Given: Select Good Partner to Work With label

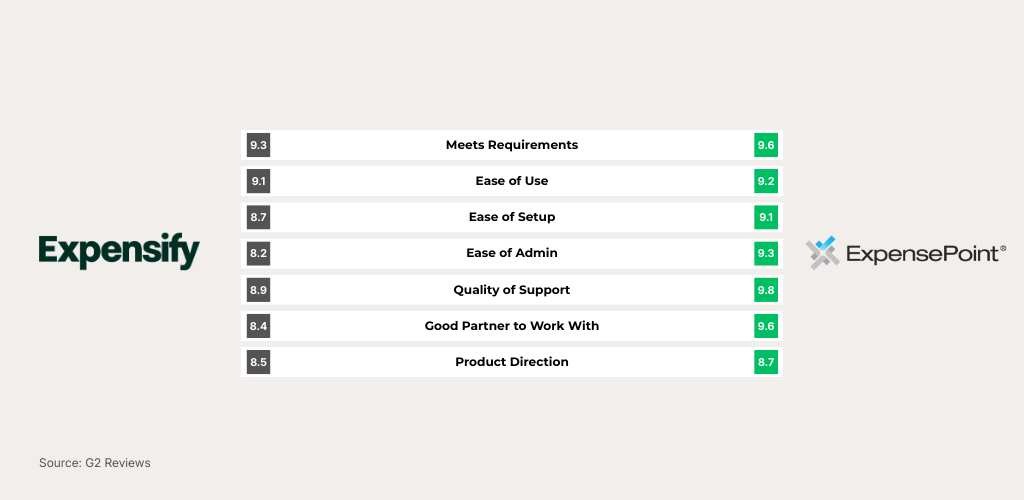Looking at the screenshot, I should pyautogui.click(x=512, y=326).
